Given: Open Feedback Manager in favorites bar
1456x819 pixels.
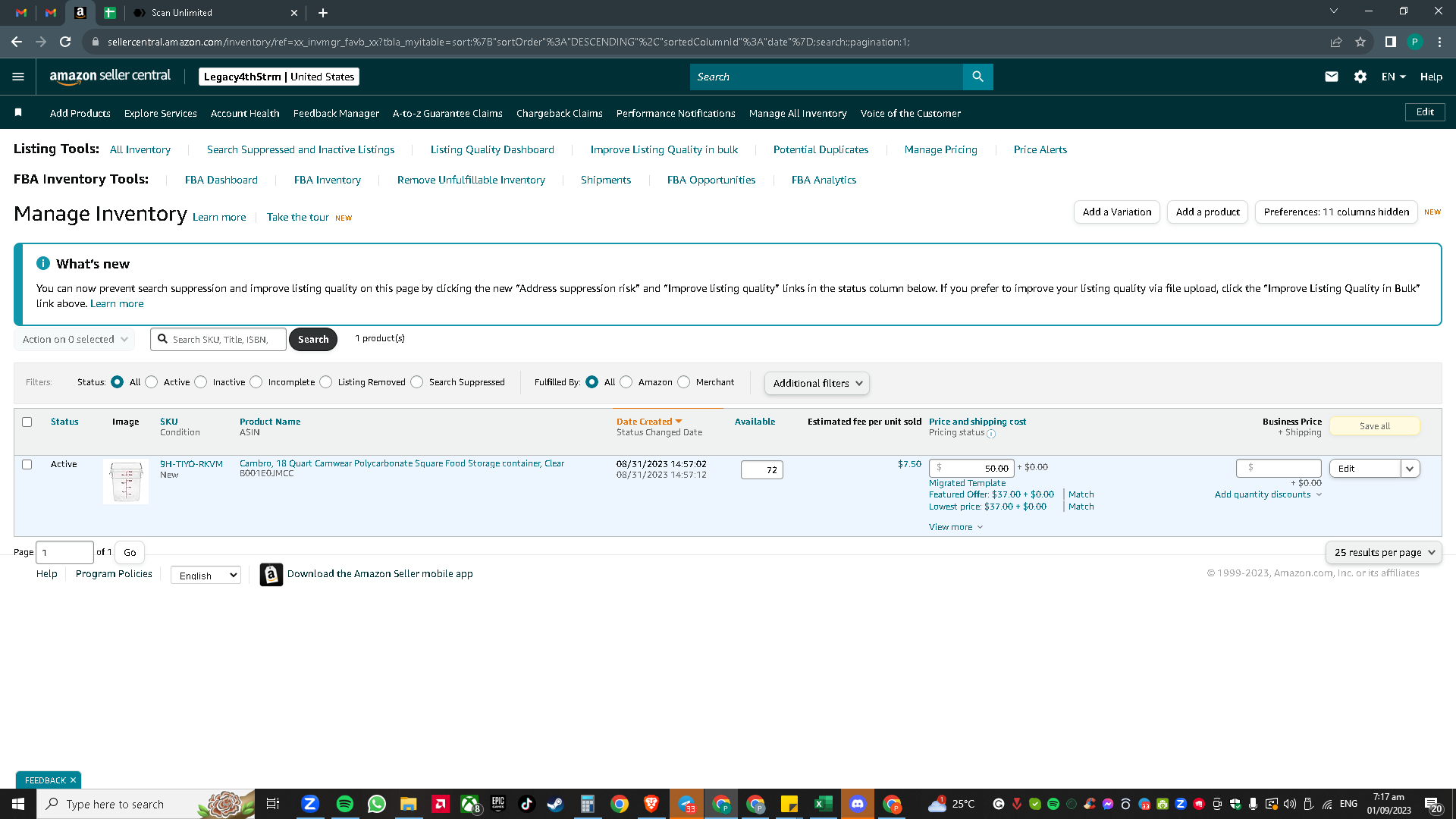Looking at the screenshot, I should pos(336,113).
